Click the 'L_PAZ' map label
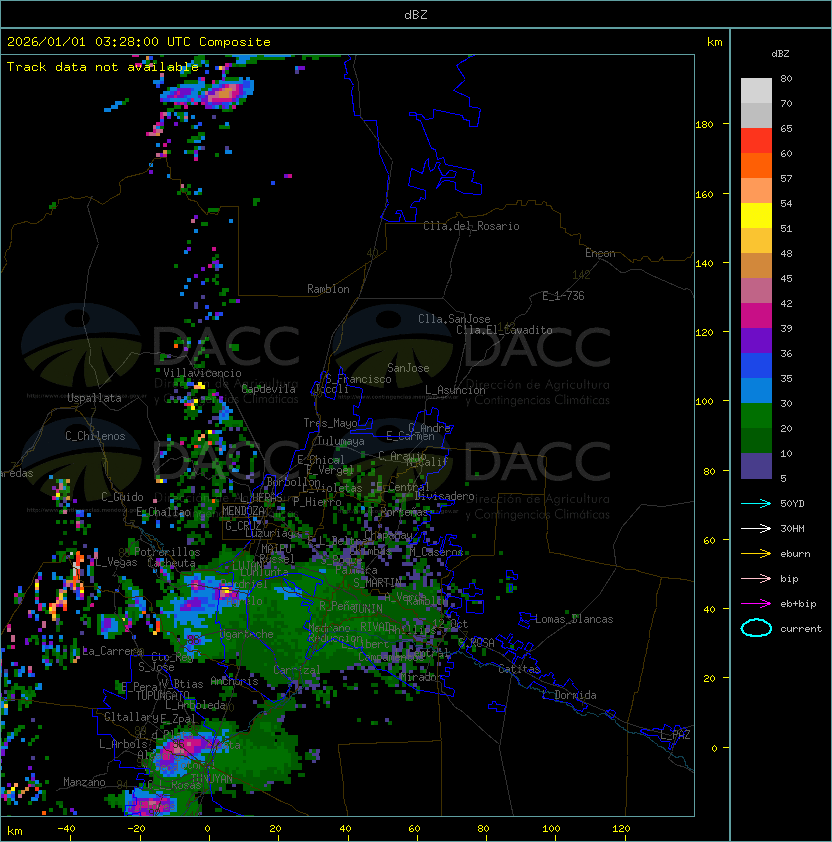This screenshot has height=842, width=832. click(675, 735)
